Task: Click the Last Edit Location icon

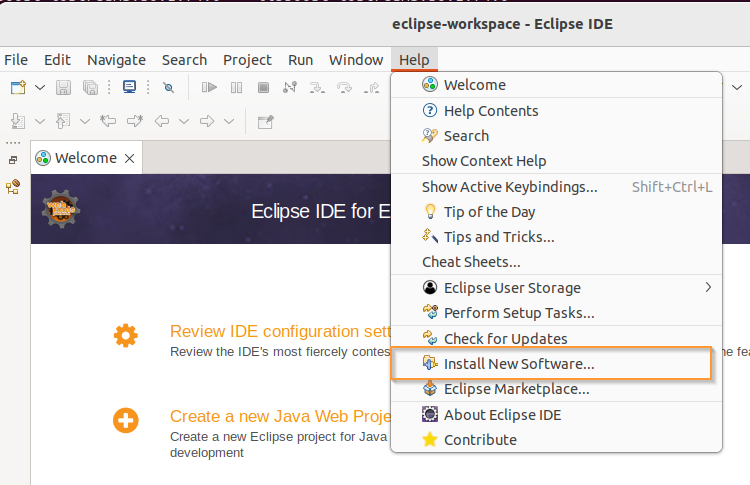Action: tap(108, 121)
